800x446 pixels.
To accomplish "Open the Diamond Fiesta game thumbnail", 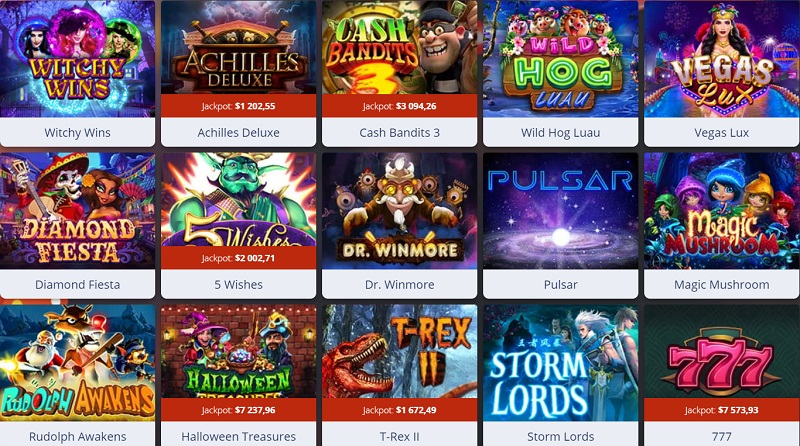I will [77, 211].
